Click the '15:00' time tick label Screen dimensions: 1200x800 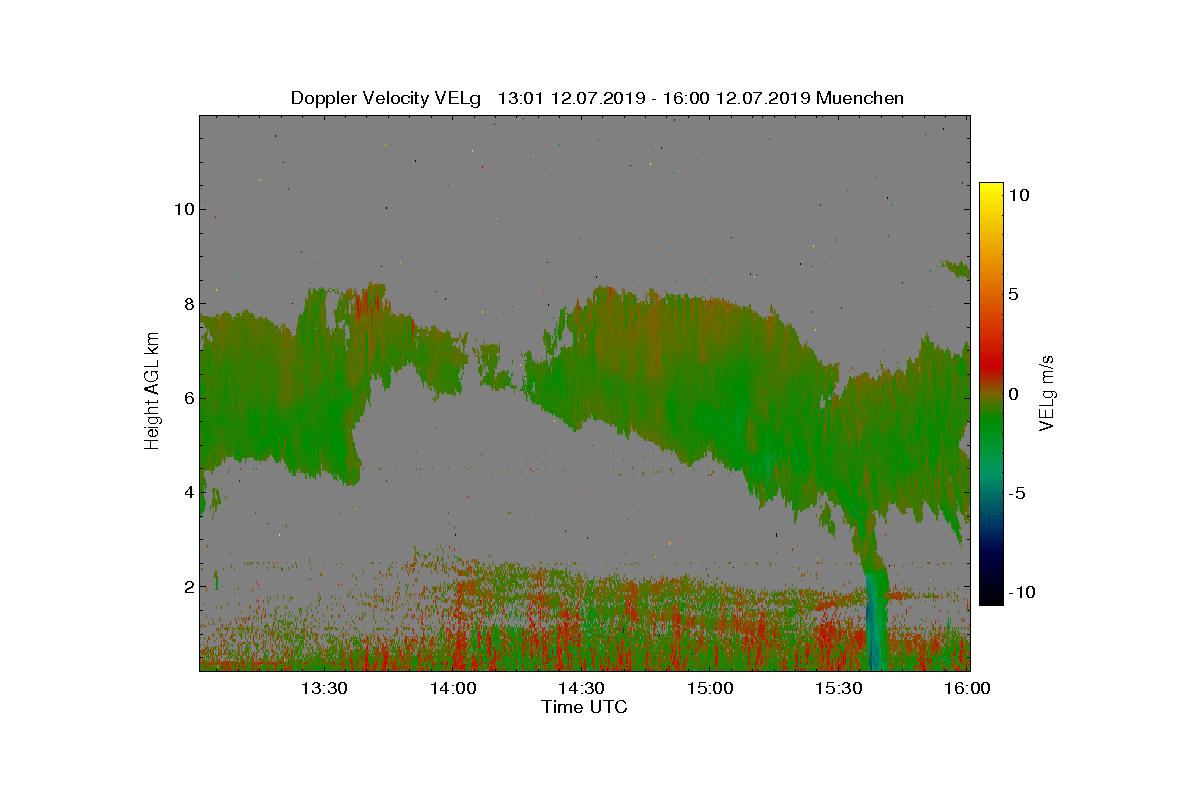(710, 688)
